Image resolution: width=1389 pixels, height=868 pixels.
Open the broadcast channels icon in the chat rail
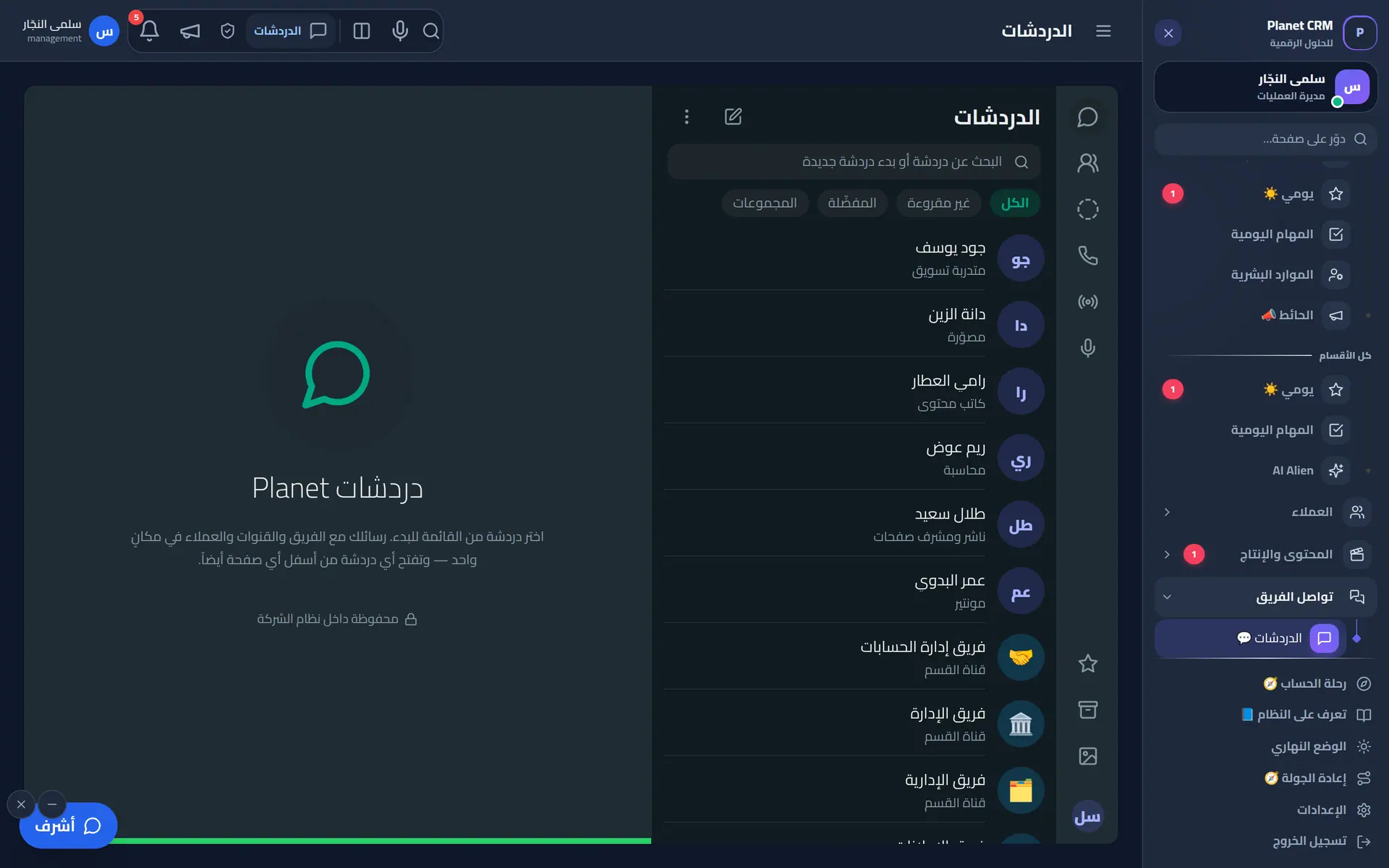point(1087,302)
